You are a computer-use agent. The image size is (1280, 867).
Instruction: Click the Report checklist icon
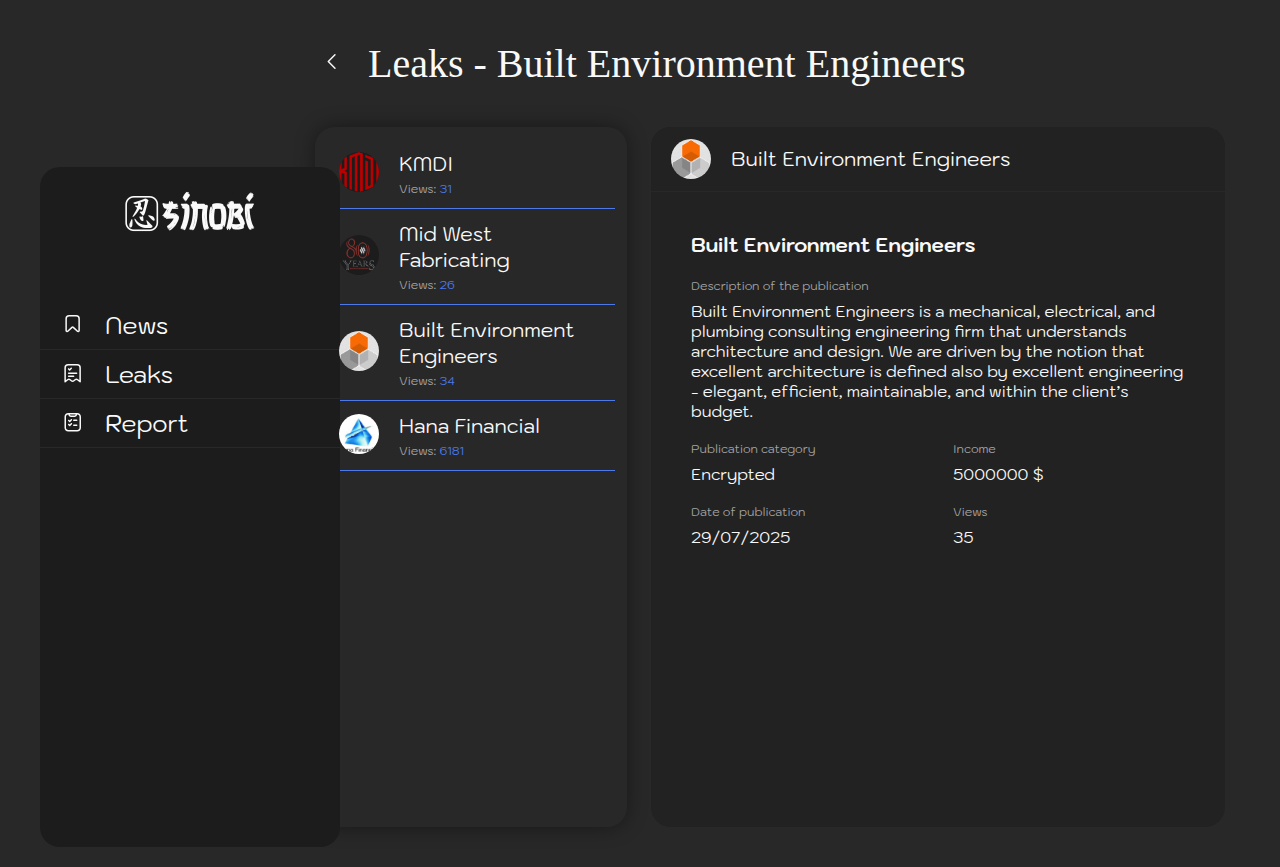point(72,422)
